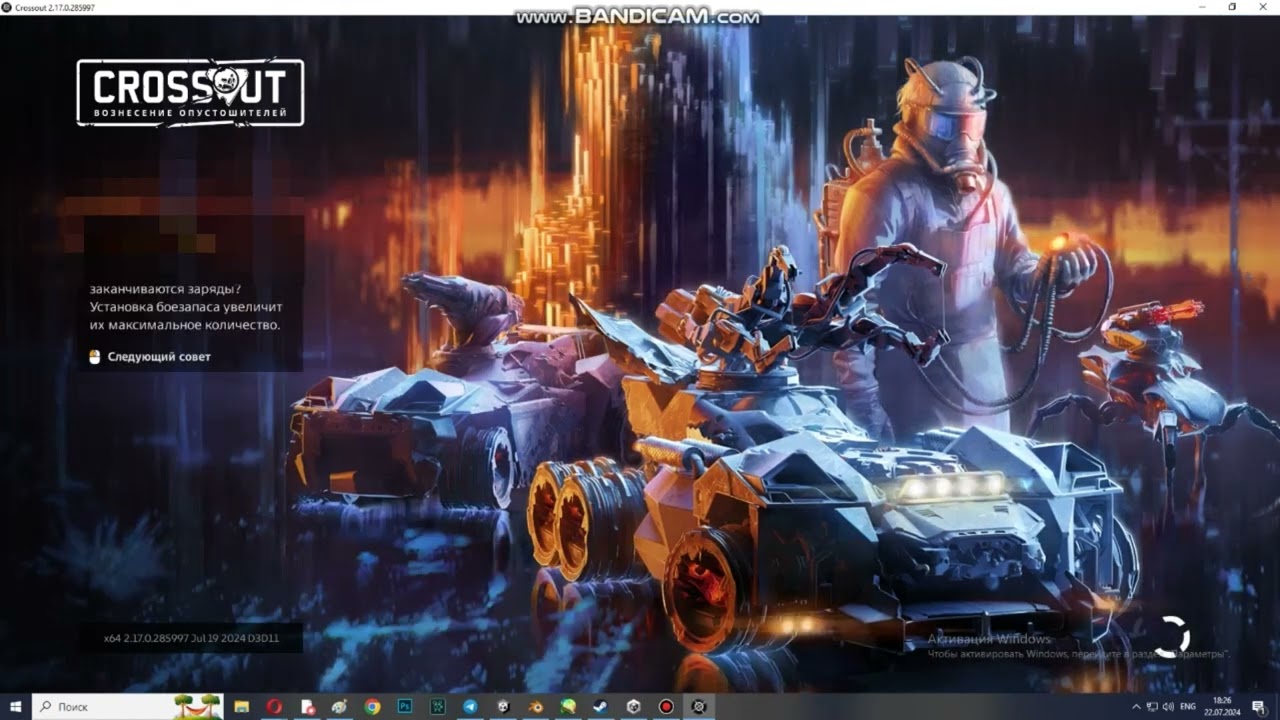The height and width of the screenshot is (720, 1280).
Task: Click version text 'x64 2.17.0.285997 Jul 19 2024 D3D11'
Action: [190, 638]
